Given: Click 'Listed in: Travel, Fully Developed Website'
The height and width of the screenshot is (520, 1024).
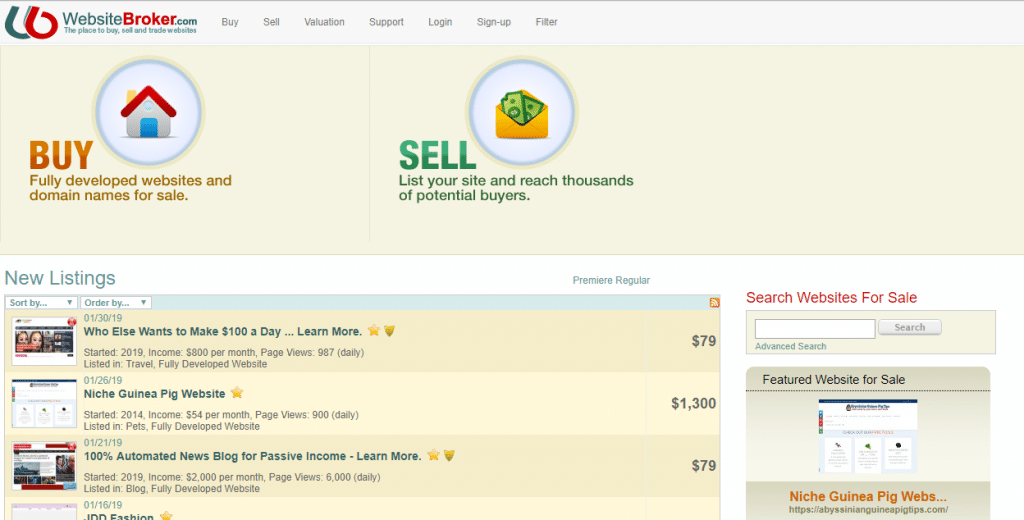Looking at the screenshot, I should point(175,364).
